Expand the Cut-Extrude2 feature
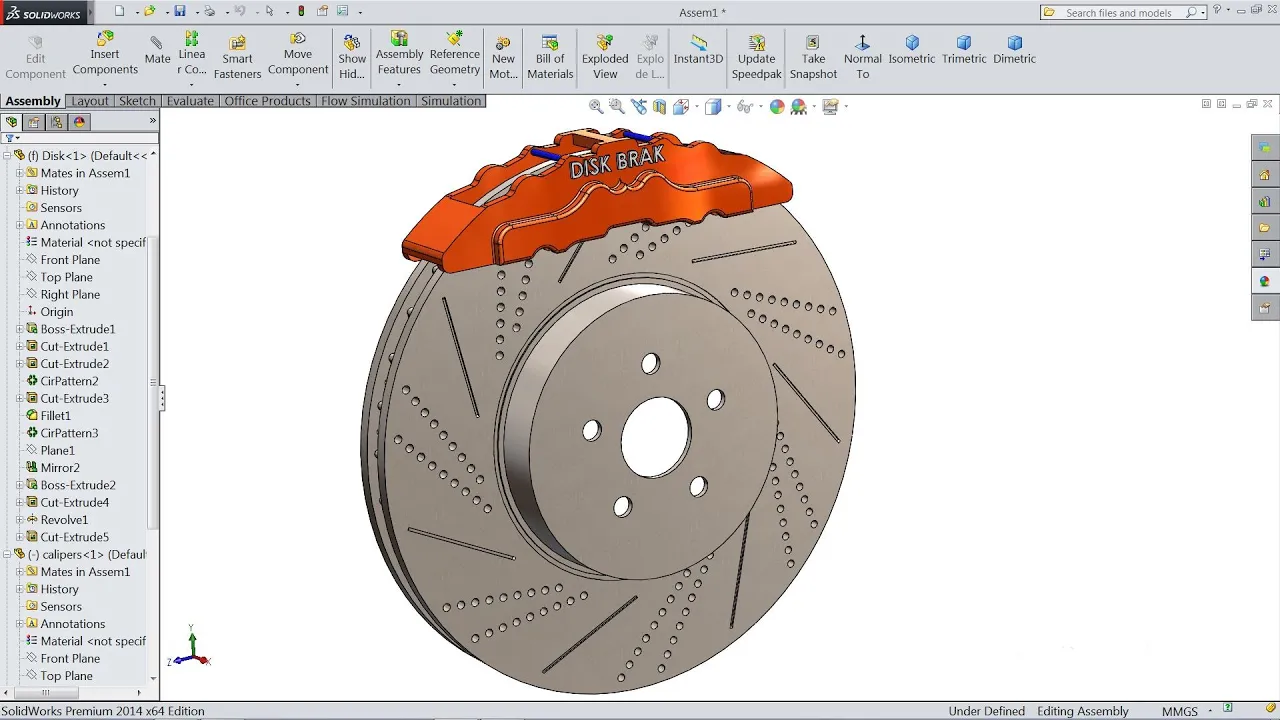This screenshot has width=1280, height=720. click(x=19, y=364)
